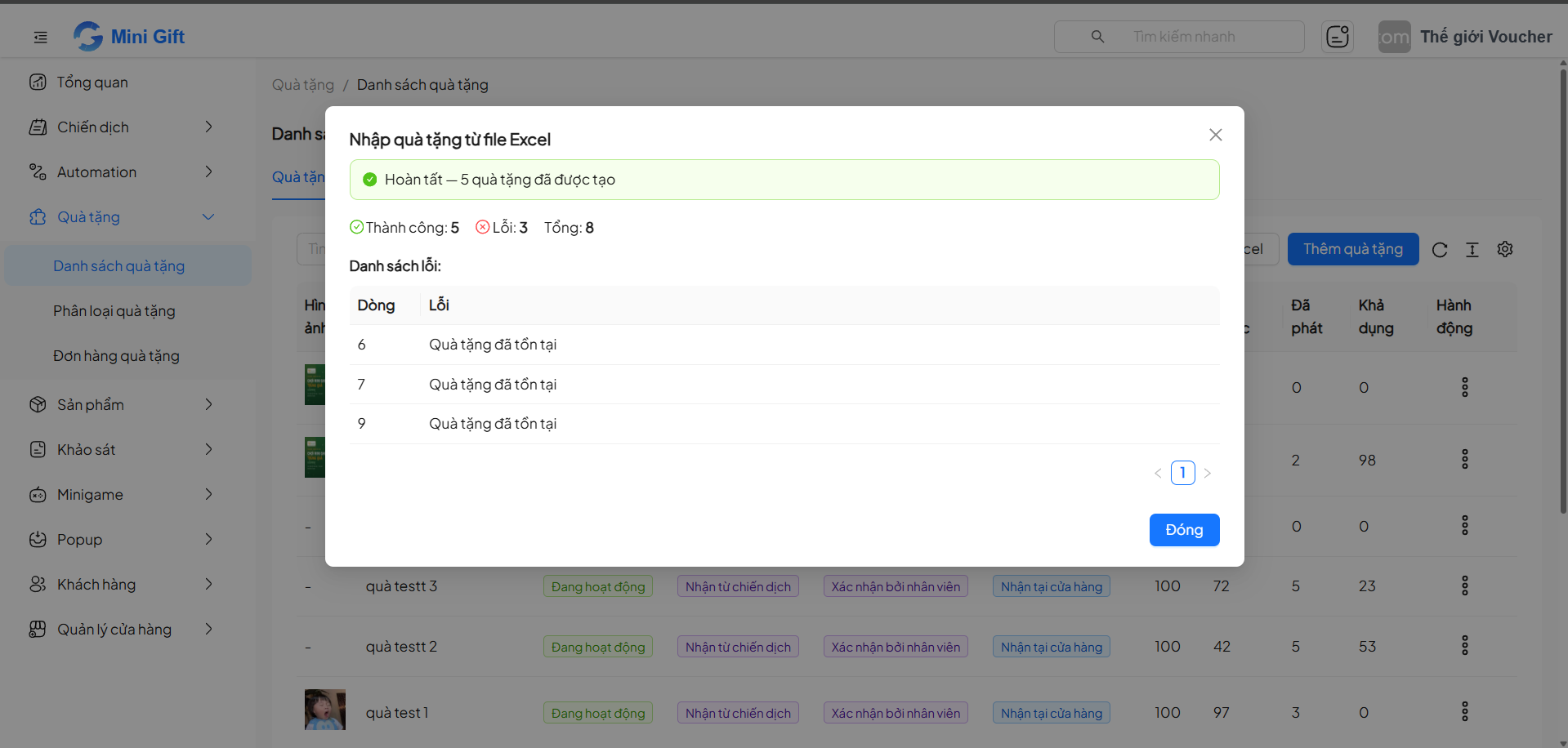The image size is (1568, 748).
Task: Click the row height icon in the toolbar
Action: [x=1472, y=250]
